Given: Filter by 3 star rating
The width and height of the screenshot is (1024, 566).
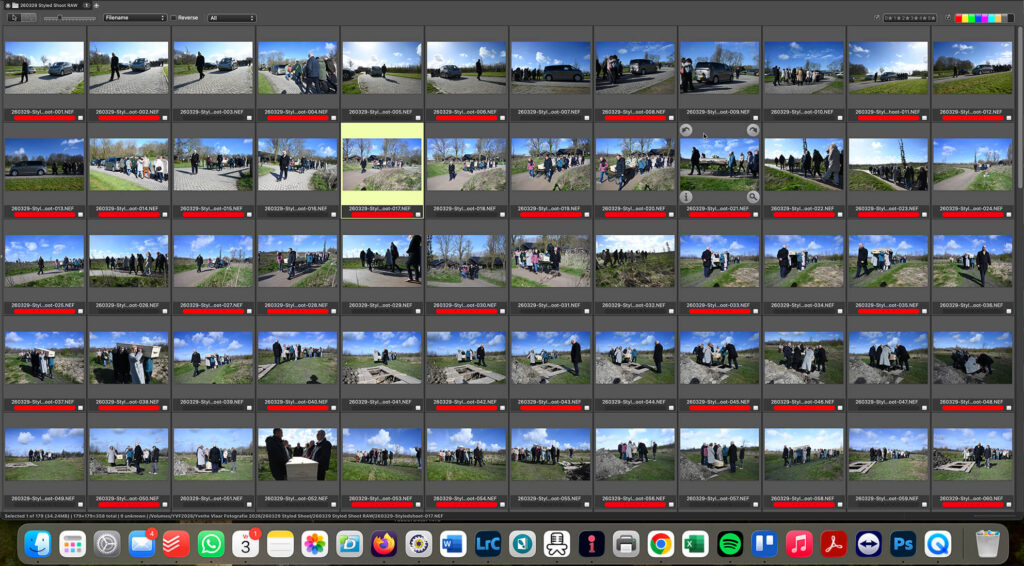Looking at the screenshot, I should click(914, 18).
